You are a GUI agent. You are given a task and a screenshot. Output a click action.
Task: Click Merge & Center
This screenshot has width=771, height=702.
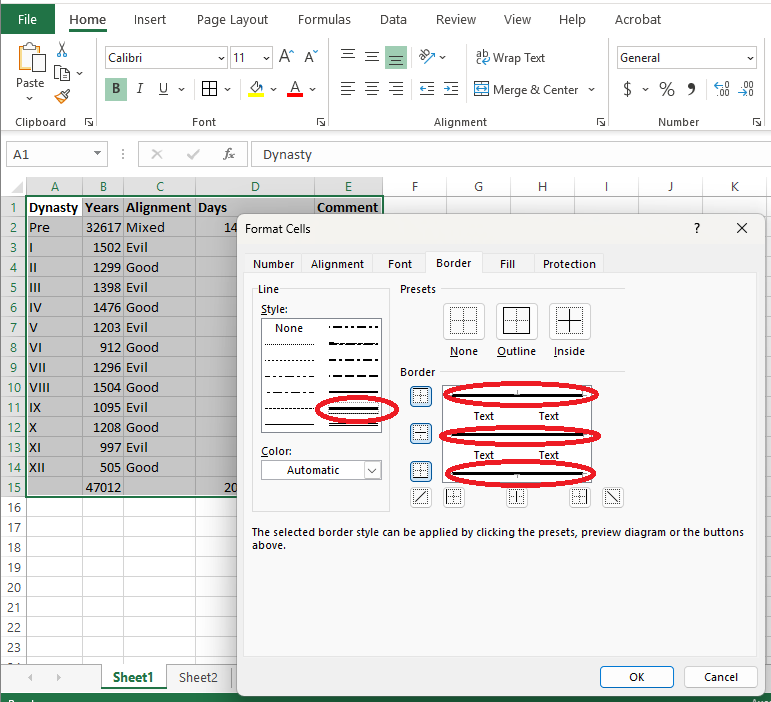pyautogui.click(x=526, y=89)
